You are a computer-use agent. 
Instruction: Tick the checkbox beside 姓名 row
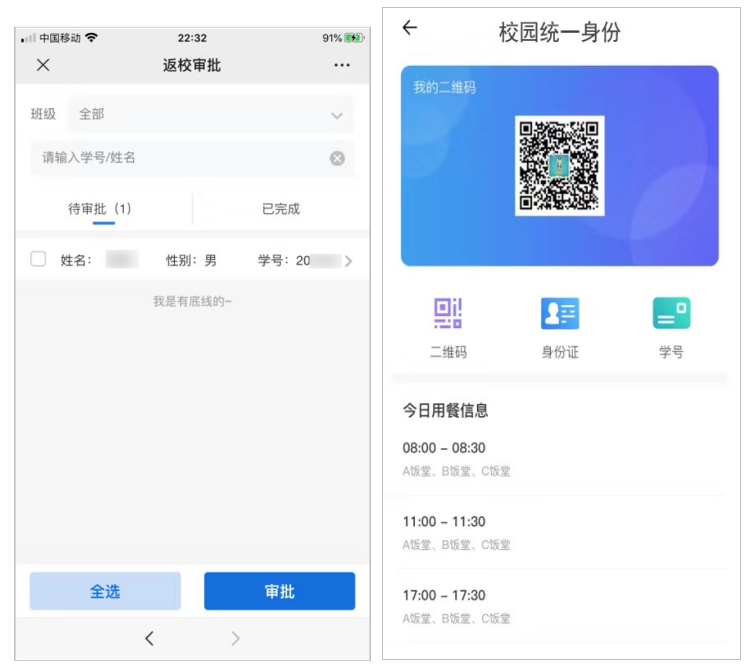(38, 259)
